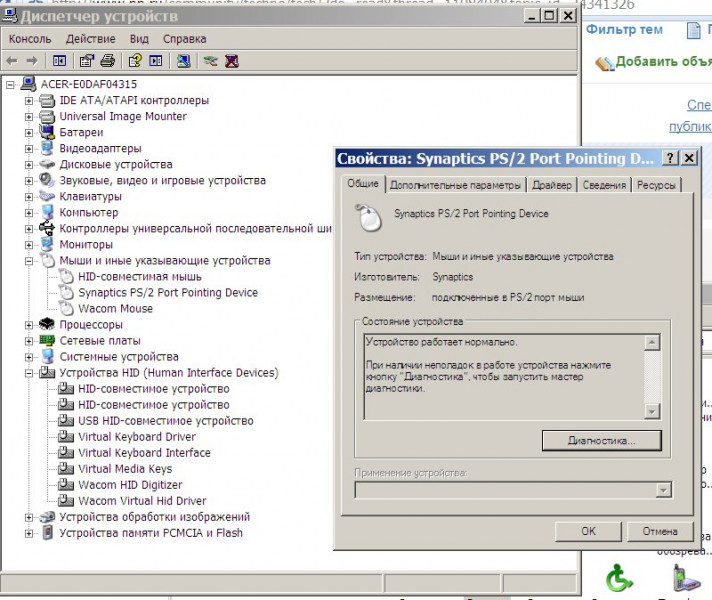The image size is (712, 600).
Task: Switch to Дополнительные параметры tab
Action: pyautogui.click(x=455, y=185)
